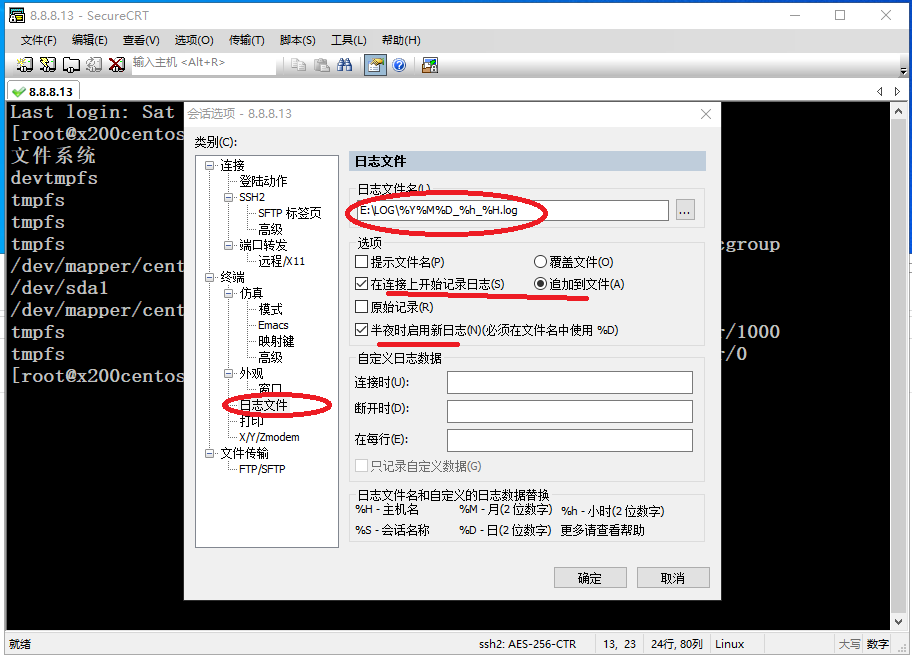Collapse the SSH2 tree node
Image resolution: width=912 pixels, height=657 pixels.
tap(229, 197)
